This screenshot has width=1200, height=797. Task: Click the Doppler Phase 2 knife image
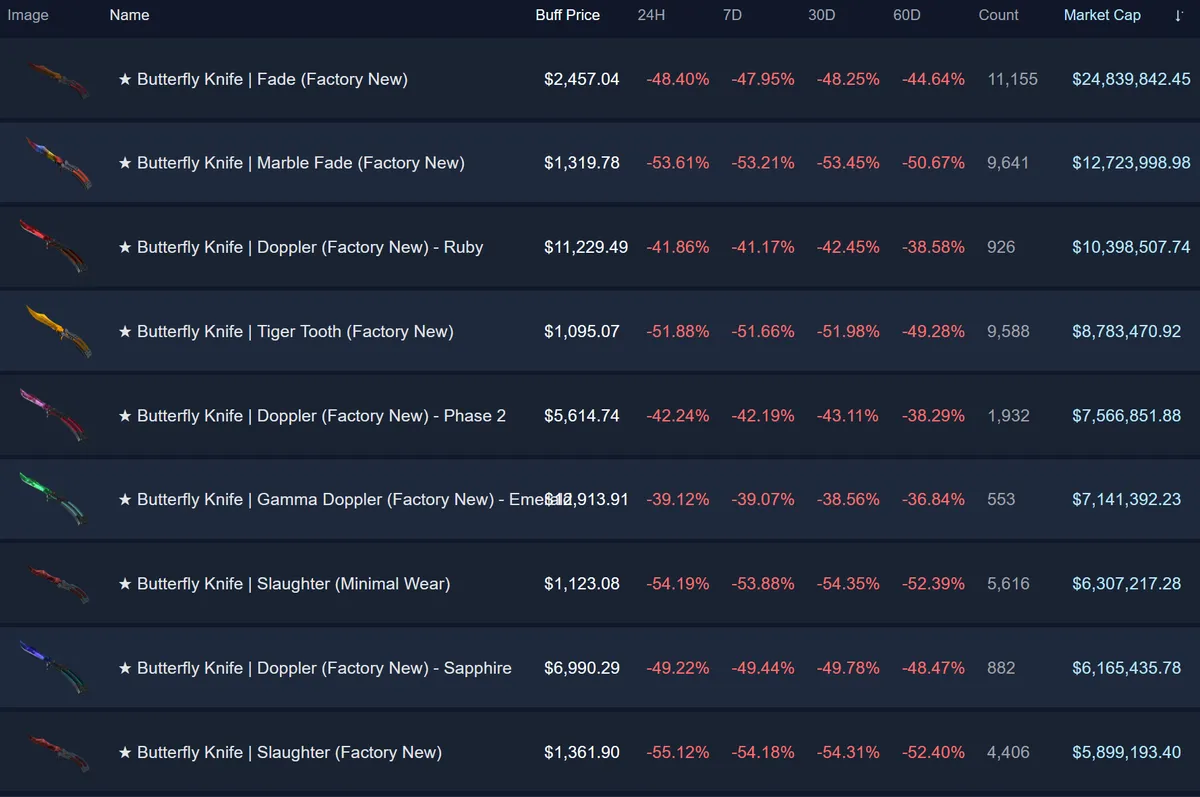tap(54, 415)
